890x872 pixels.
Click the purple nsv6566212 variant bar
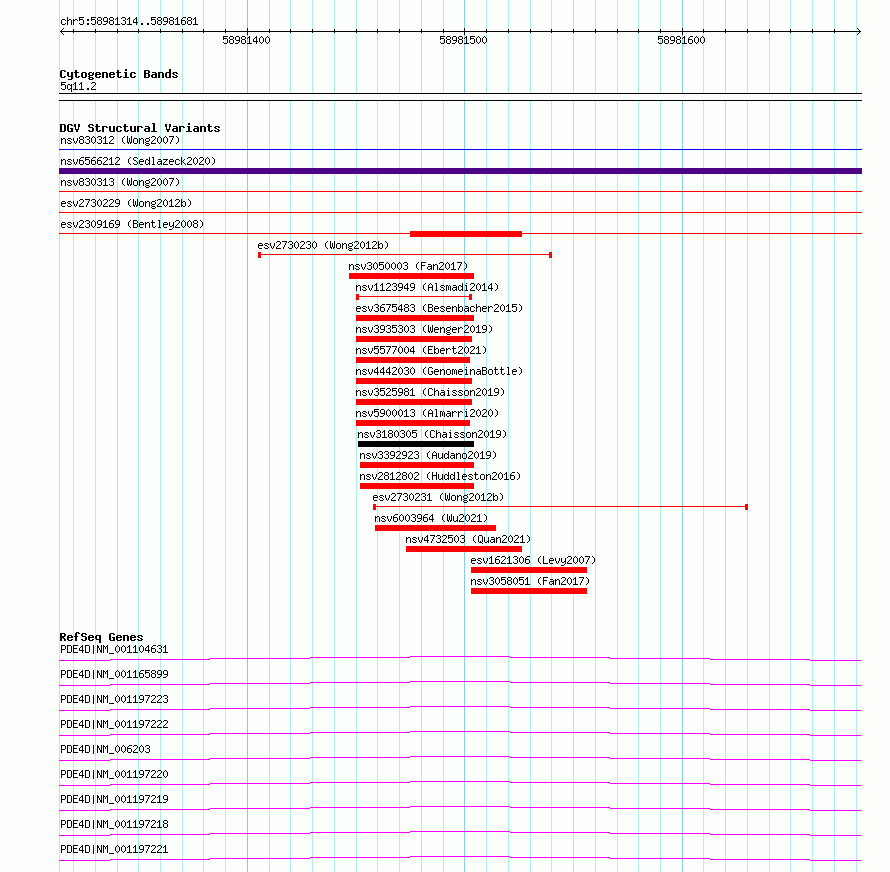click(460, 171)
